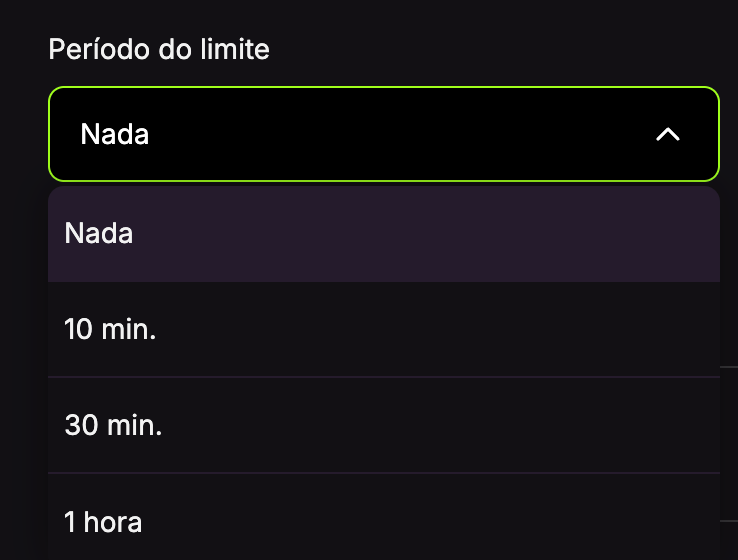Click the green-outlined select field
The image size is (738, 560).
tap(383, 134)
